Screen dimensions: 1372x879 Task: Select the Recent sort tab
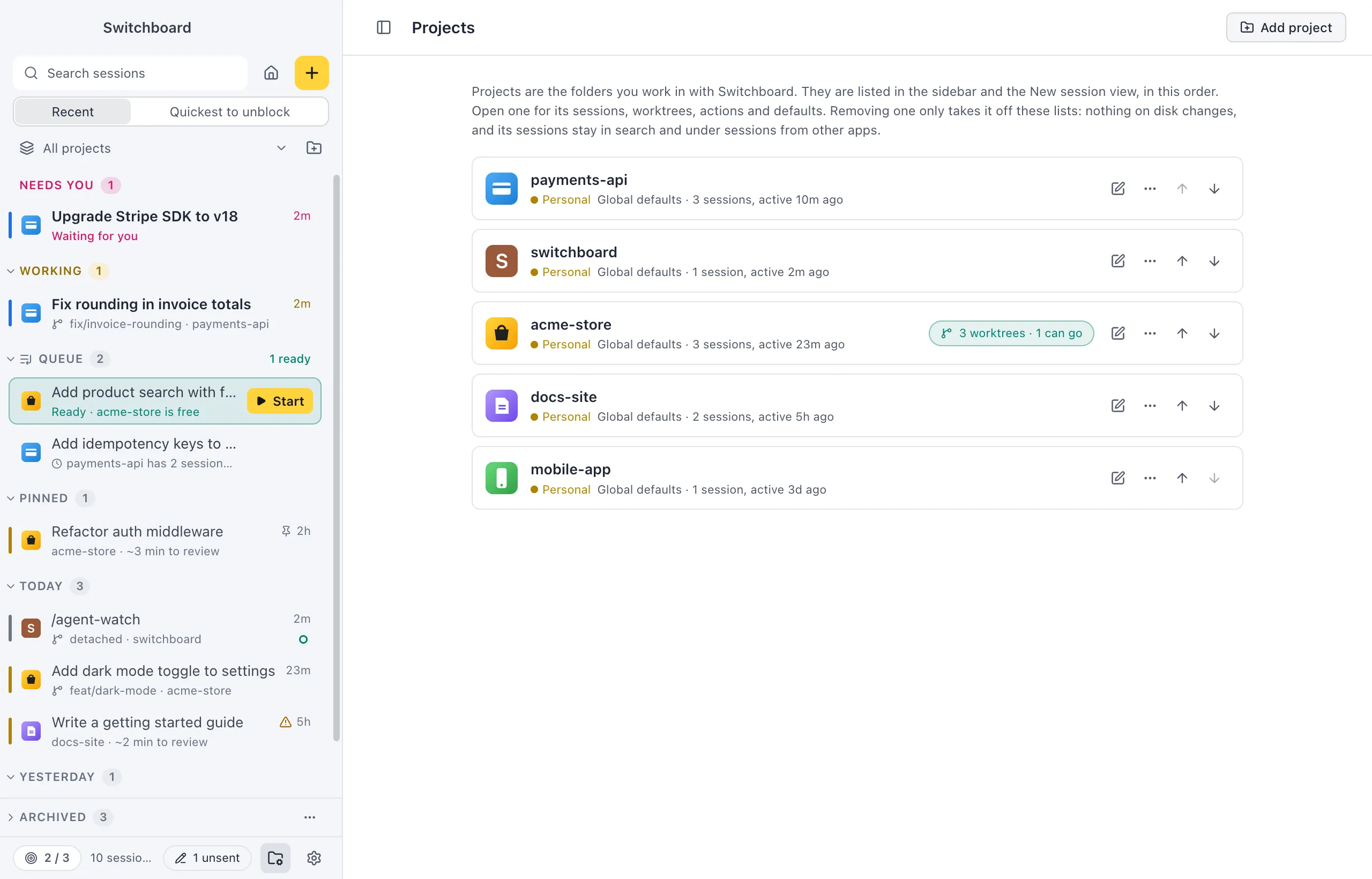pos(72,112)
